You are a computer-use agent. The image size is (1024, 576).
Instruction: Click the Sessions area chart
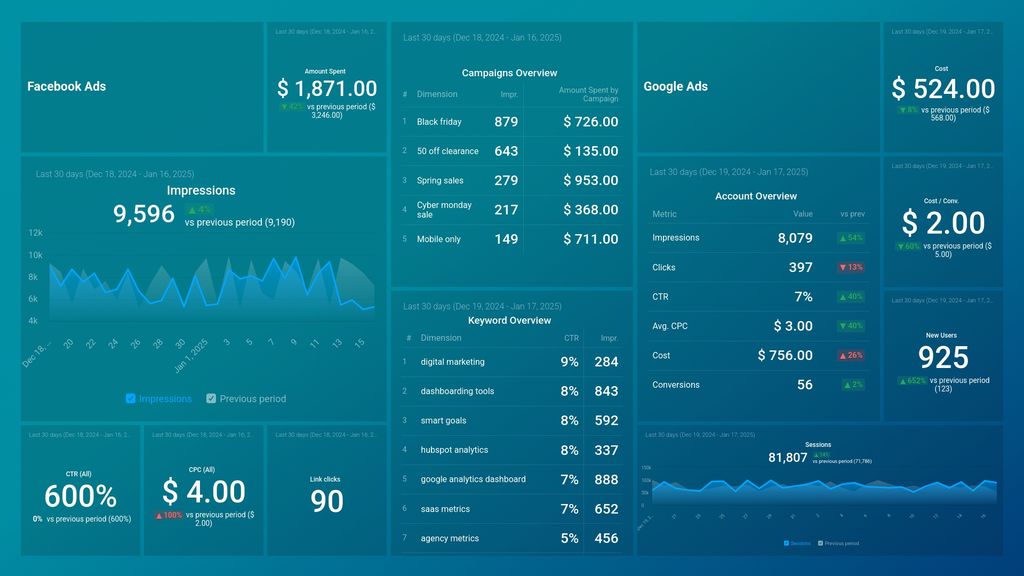[x=824, y=491]
